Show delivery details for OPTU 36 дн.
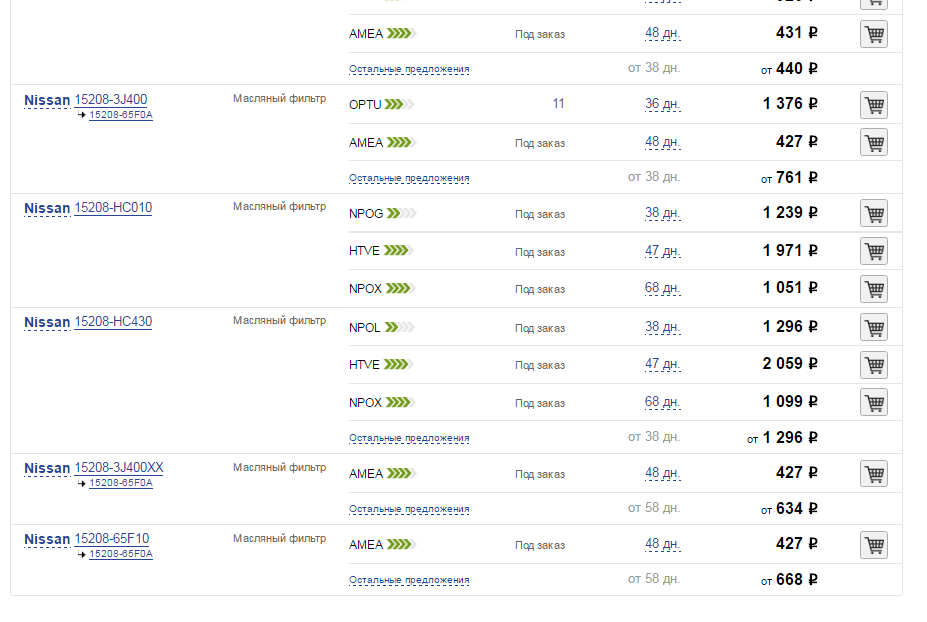This screenshot has width=927, height=622. 662,104
